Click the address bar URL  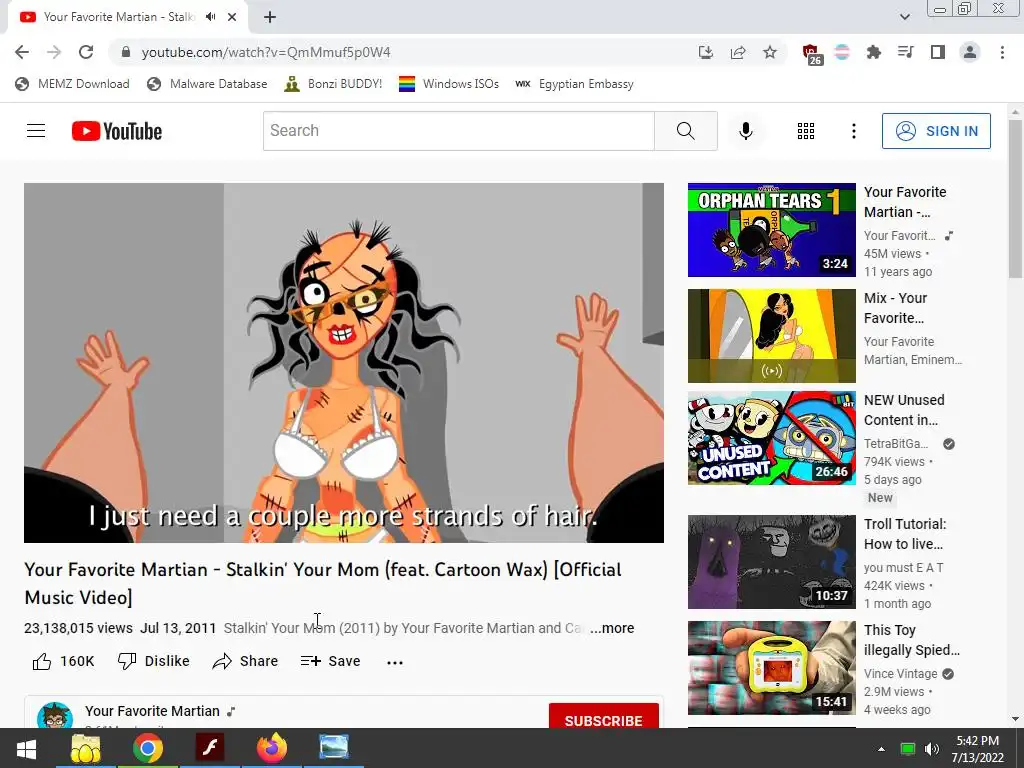(x=266, y=52)
